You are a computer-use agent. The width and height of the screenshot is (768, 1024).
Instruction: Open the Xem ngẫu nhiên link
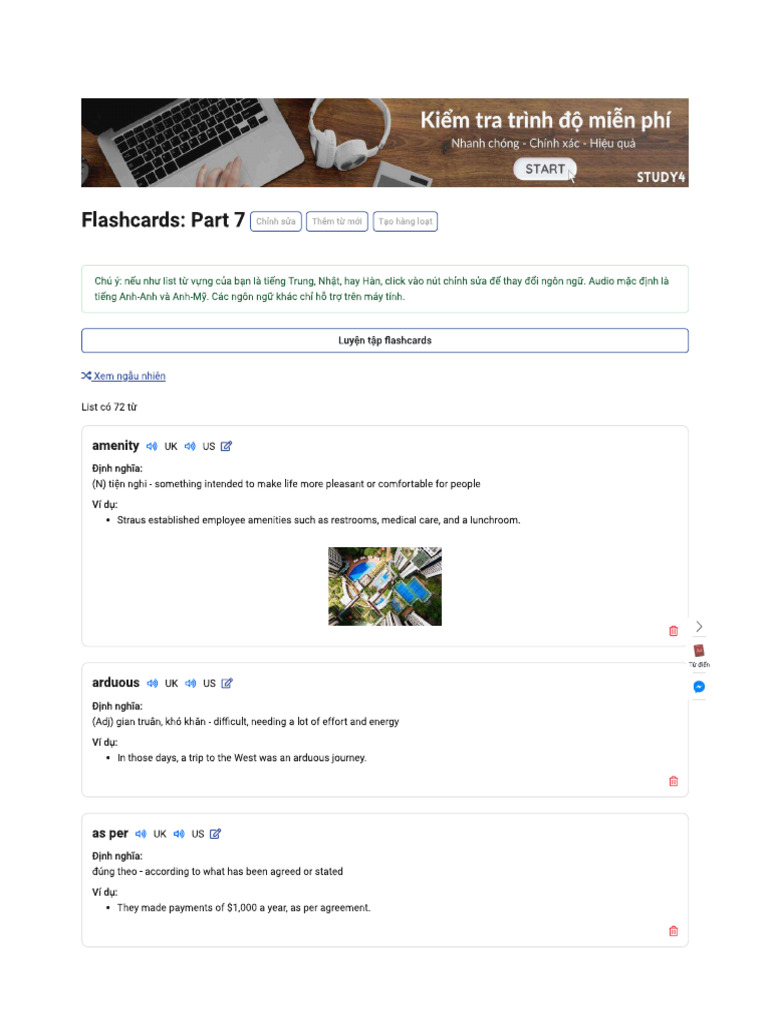(123, 376)
